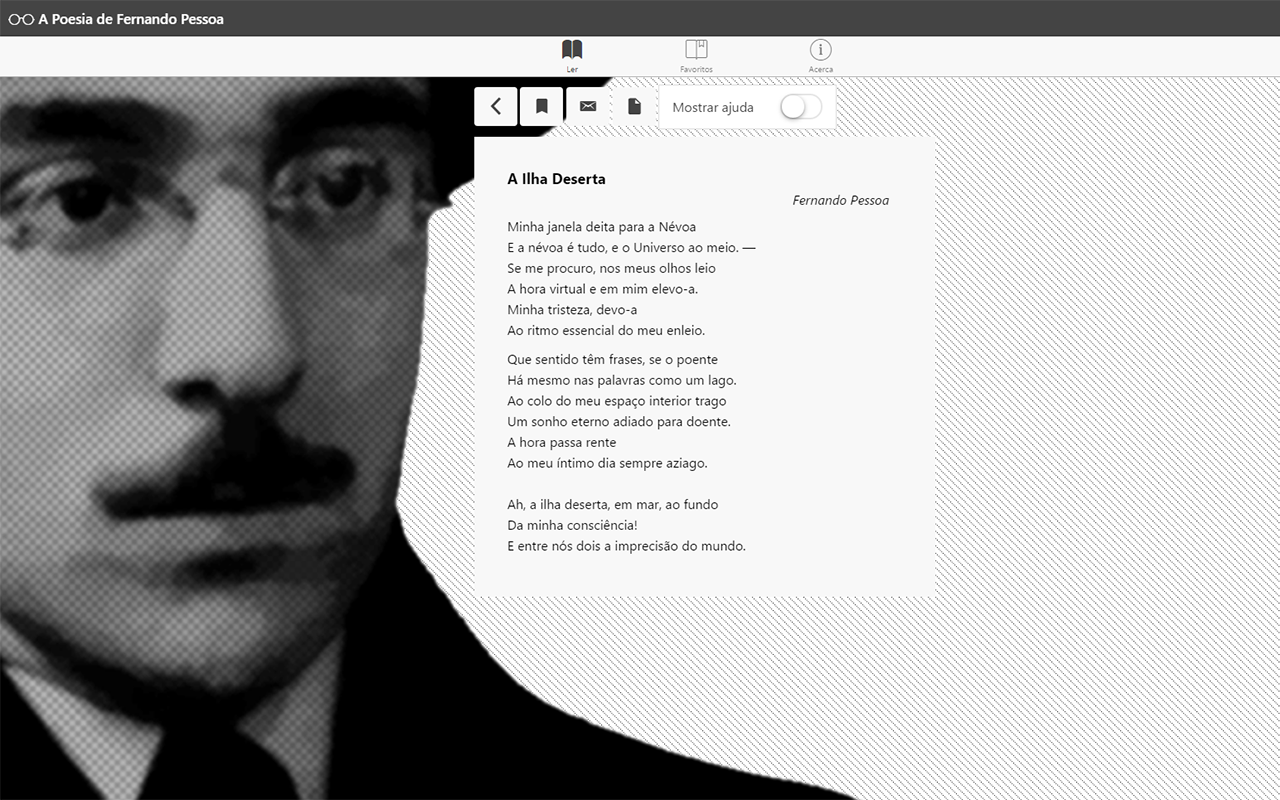Screen dimensions: 1280x800
Task: Click the line 'Minha tristeza, devo-a'
Action: (x=572, y=310)
